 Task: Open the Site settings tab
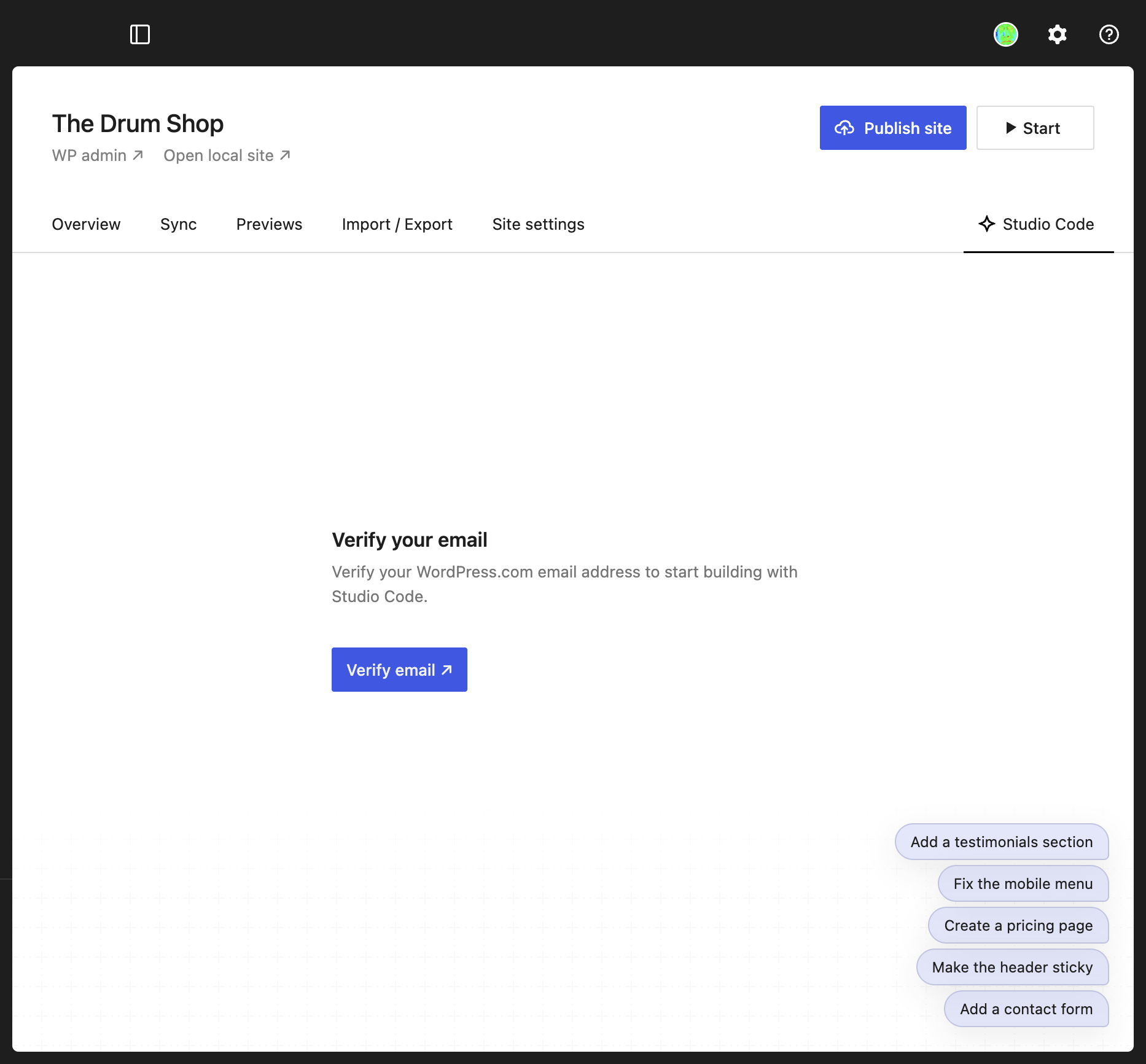click(x=538, y=224)
